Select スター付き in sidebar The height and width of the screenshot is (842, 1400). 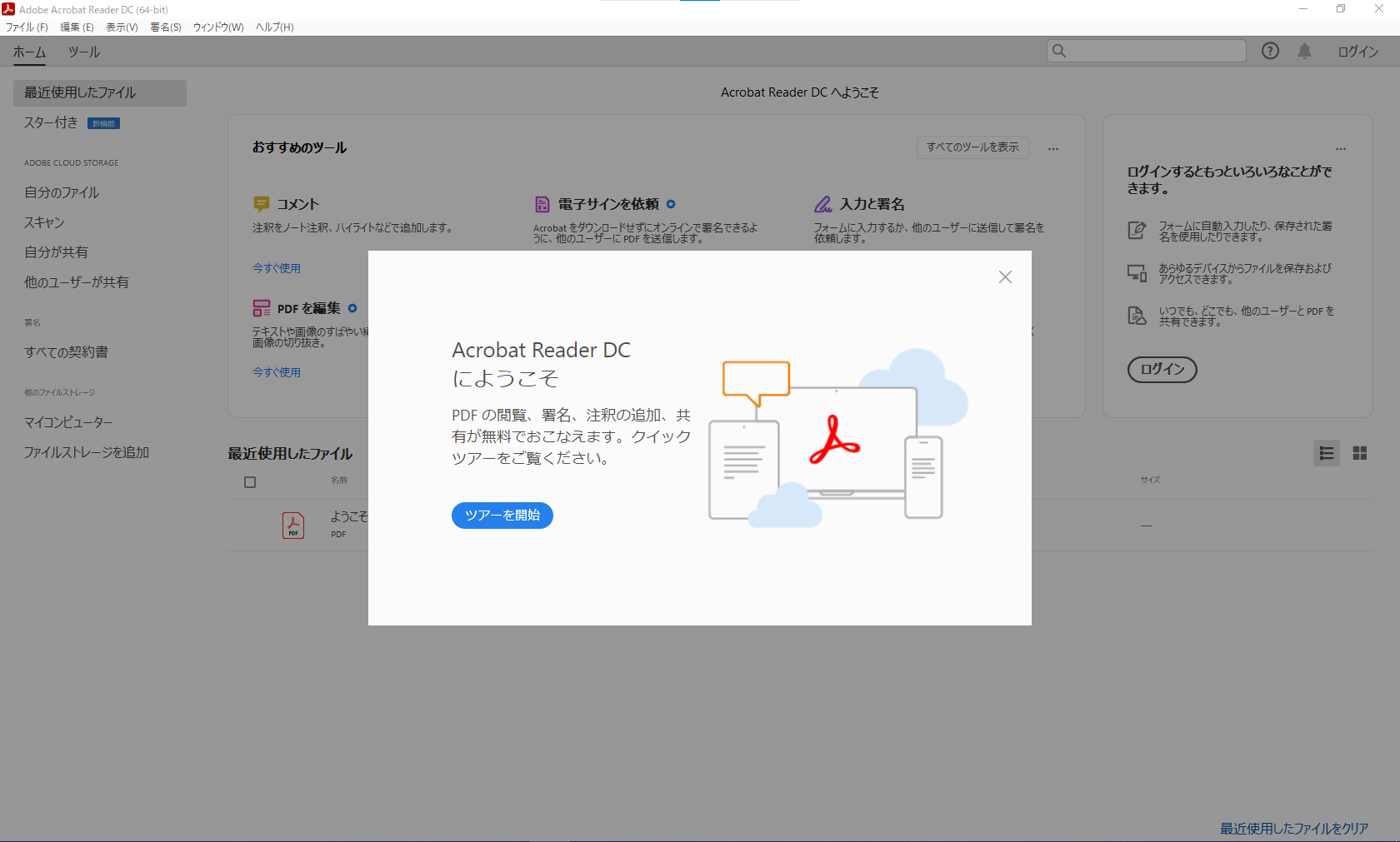pyautogui.click(x=51, y=122)
